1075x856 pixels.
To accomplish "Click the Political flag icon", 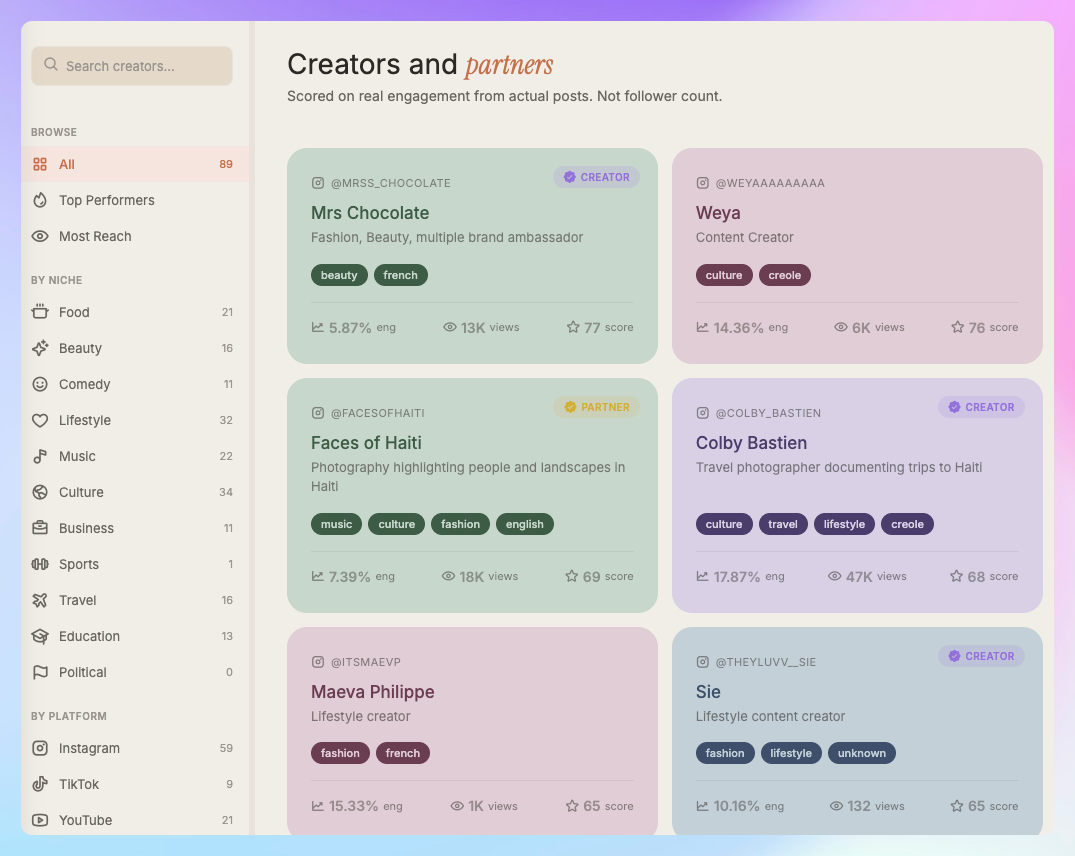I will click(40, 672).
